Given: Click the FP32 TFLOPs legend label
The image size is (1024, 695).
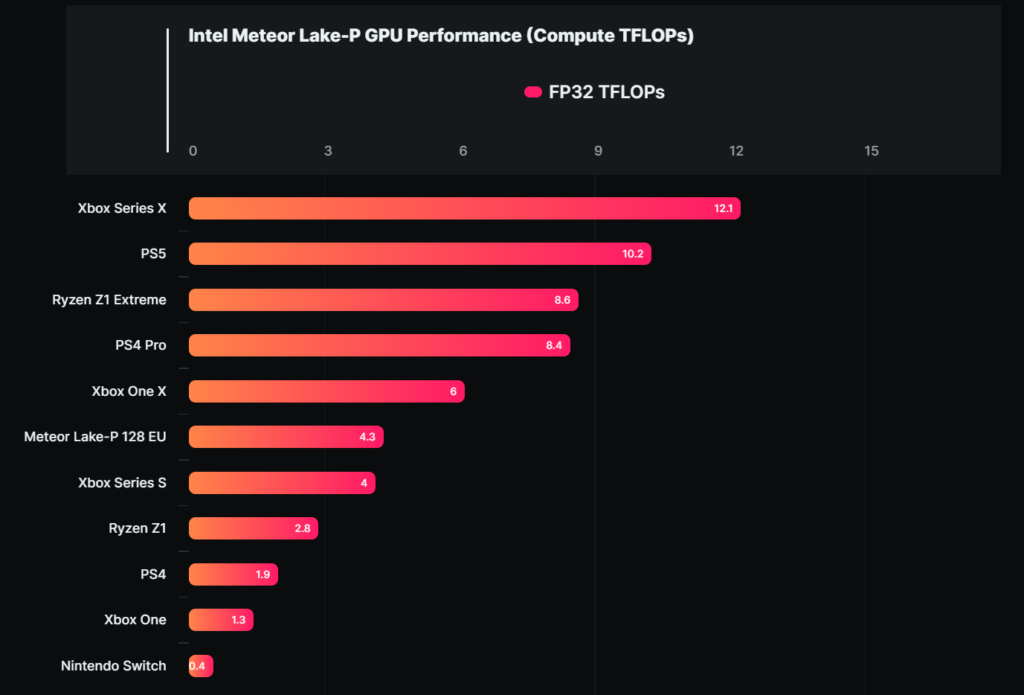Looking at the screenshot, I should [606, 92].
